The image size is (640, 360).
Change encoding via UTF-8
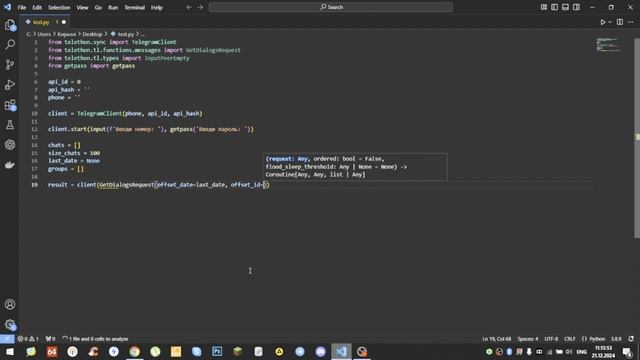(551, 339)
